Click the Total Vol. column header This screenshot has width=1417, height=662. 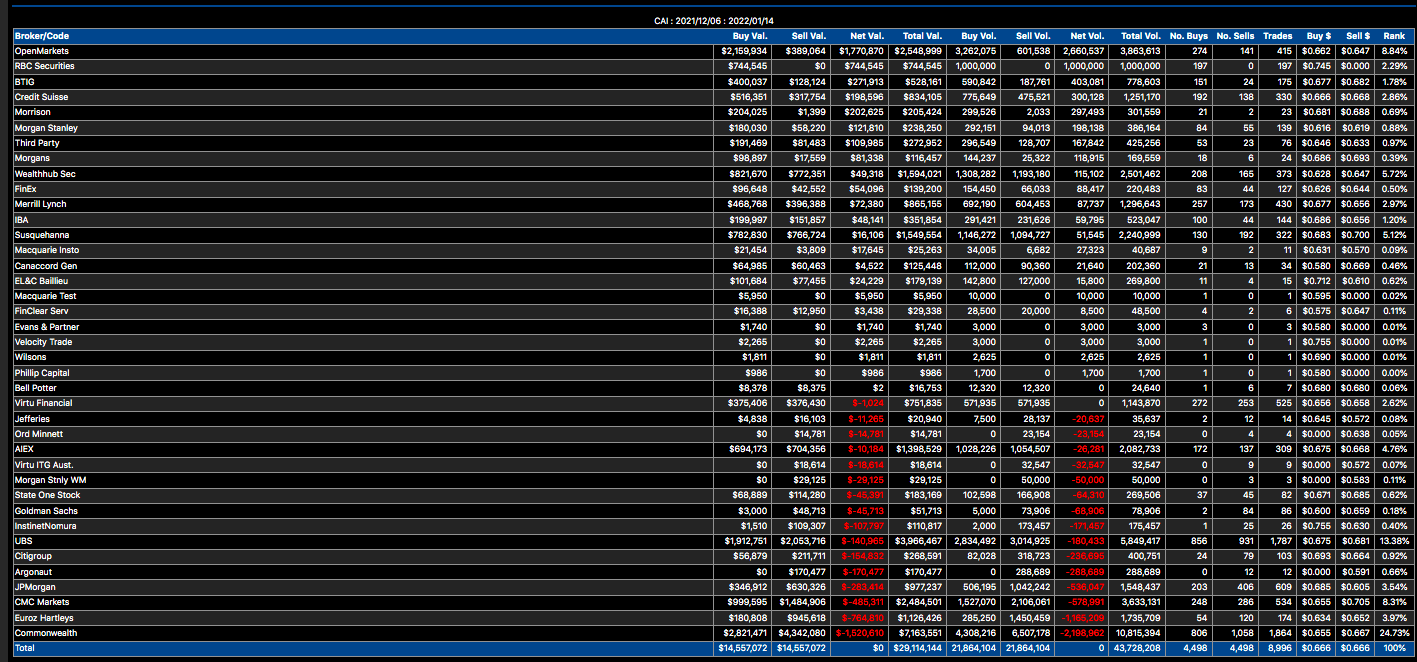(1142, 36)
